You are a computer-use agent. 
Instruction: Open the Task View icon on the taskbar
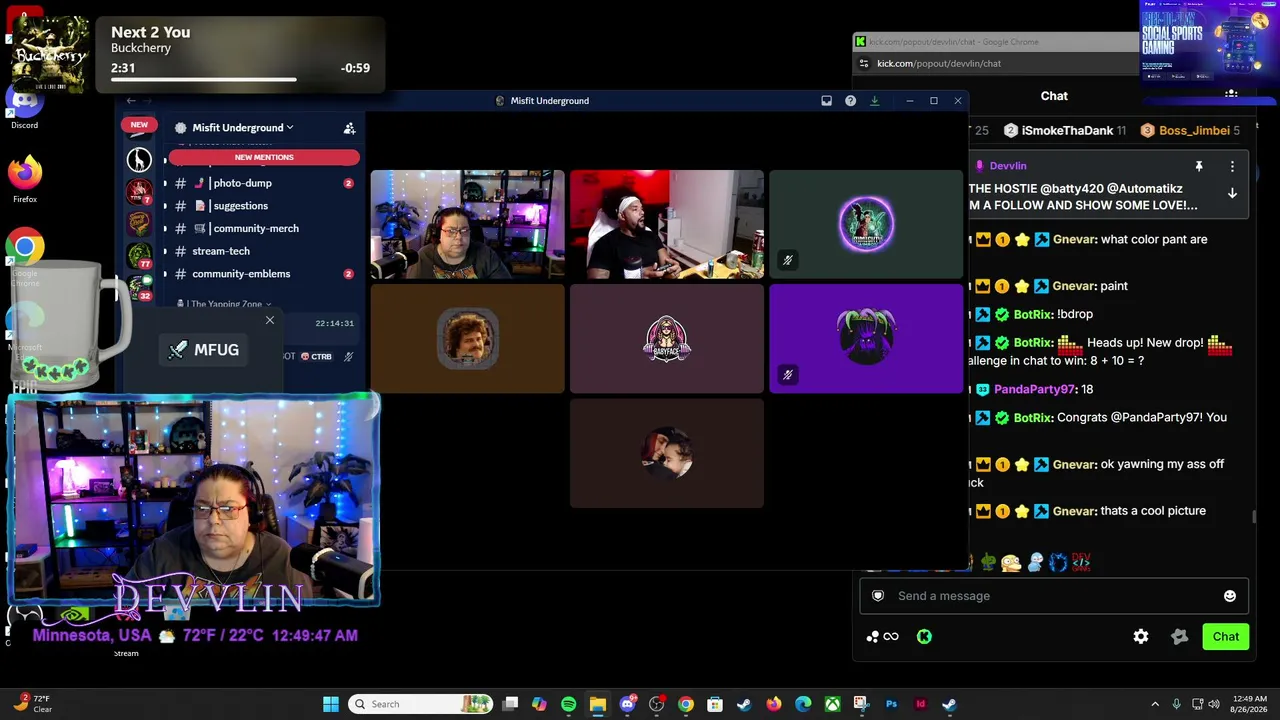tap(510, 704)
